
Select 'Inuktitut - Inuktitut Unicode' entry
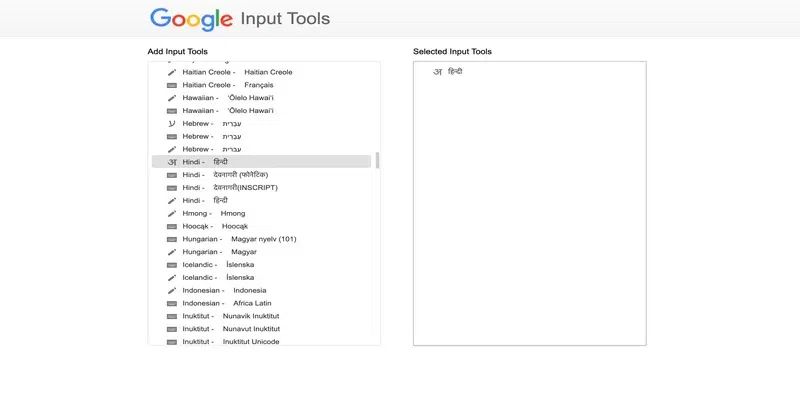[x=231, y=342]
